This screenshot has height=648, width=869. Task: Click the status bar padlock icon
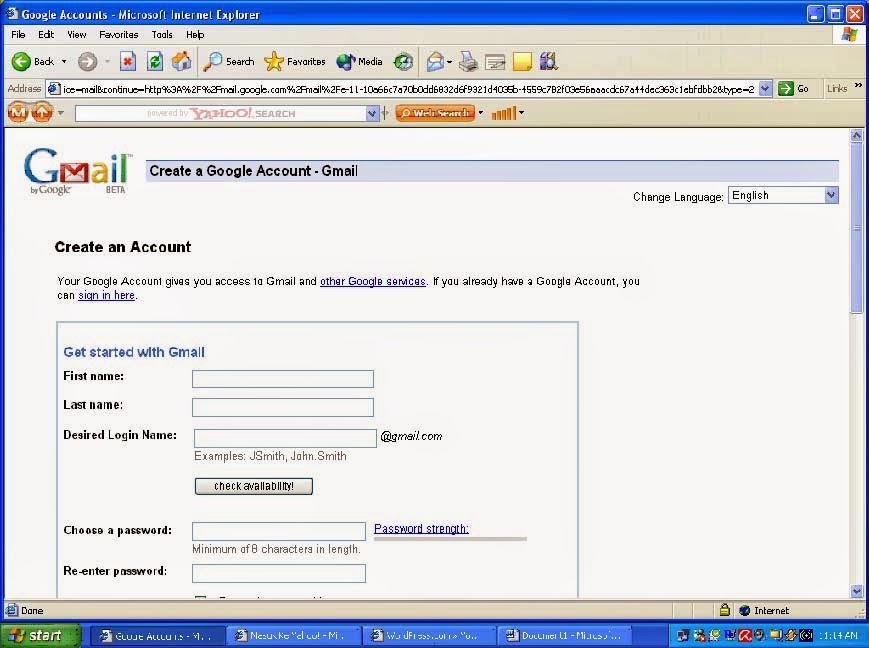(724, 610)
